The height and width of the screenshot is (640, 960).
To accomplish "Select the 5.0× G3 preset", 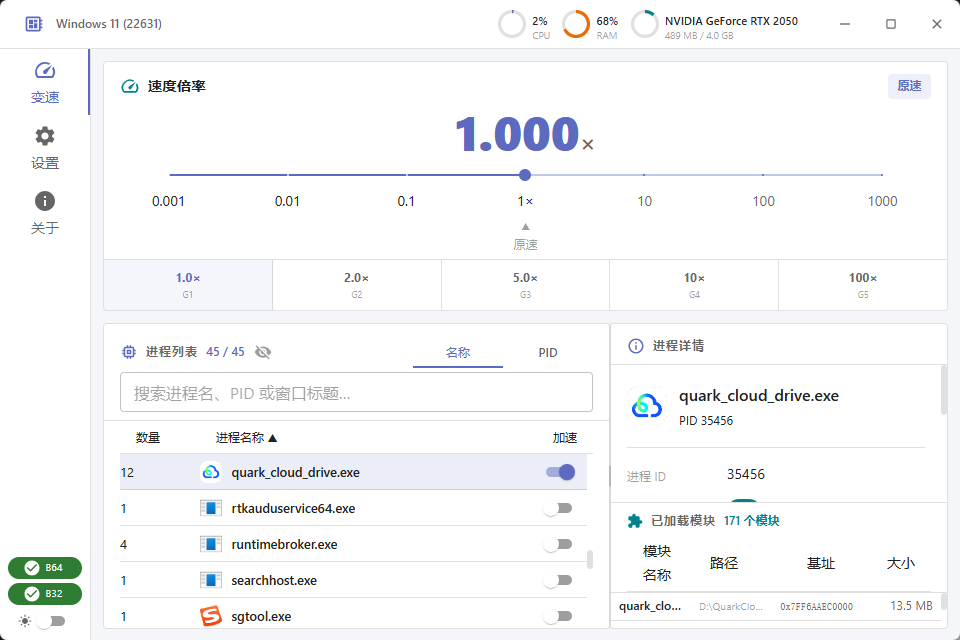I will [x=525, y=285].
